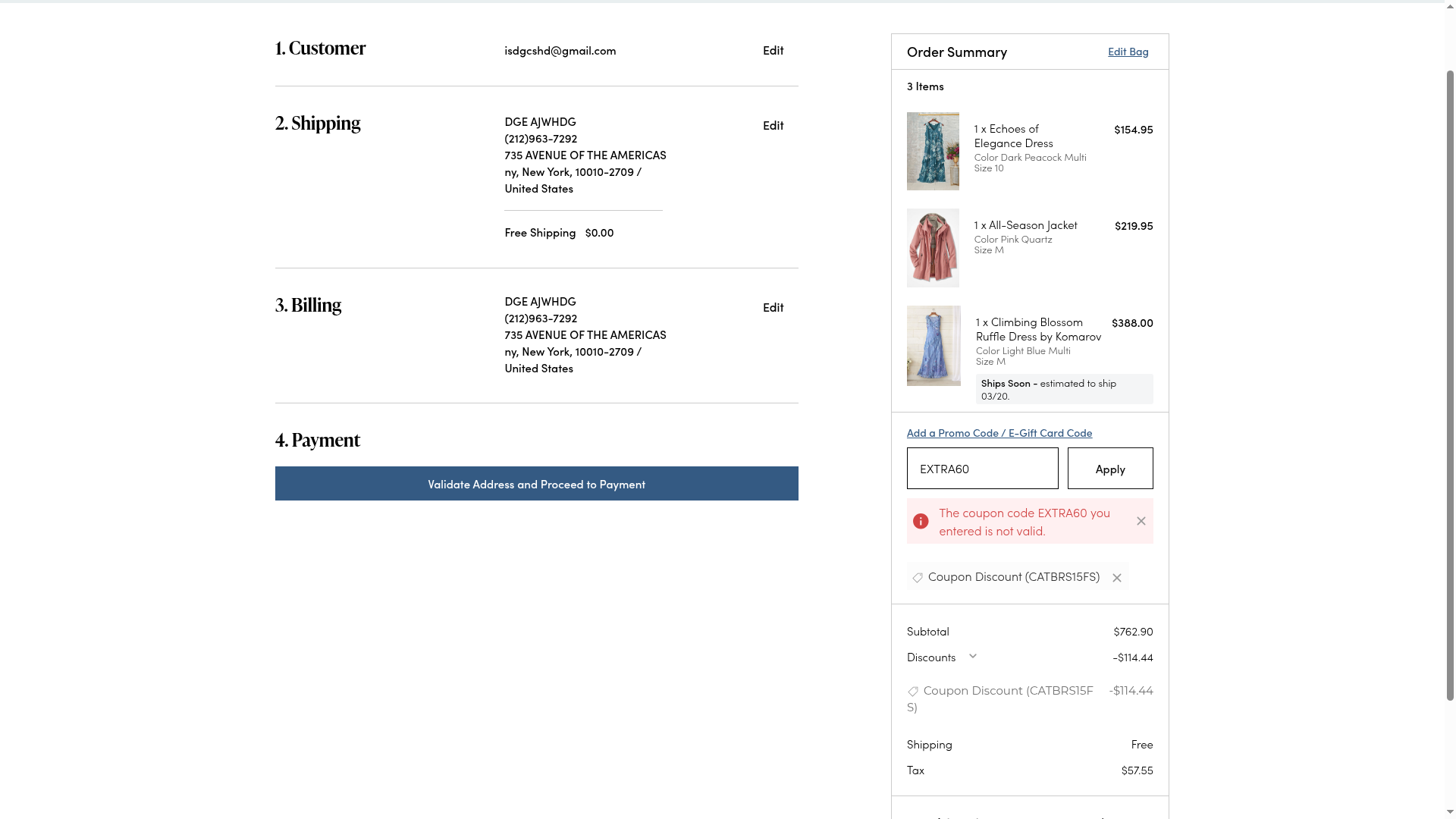Click the Edit Bag link

click(1128, 52)
